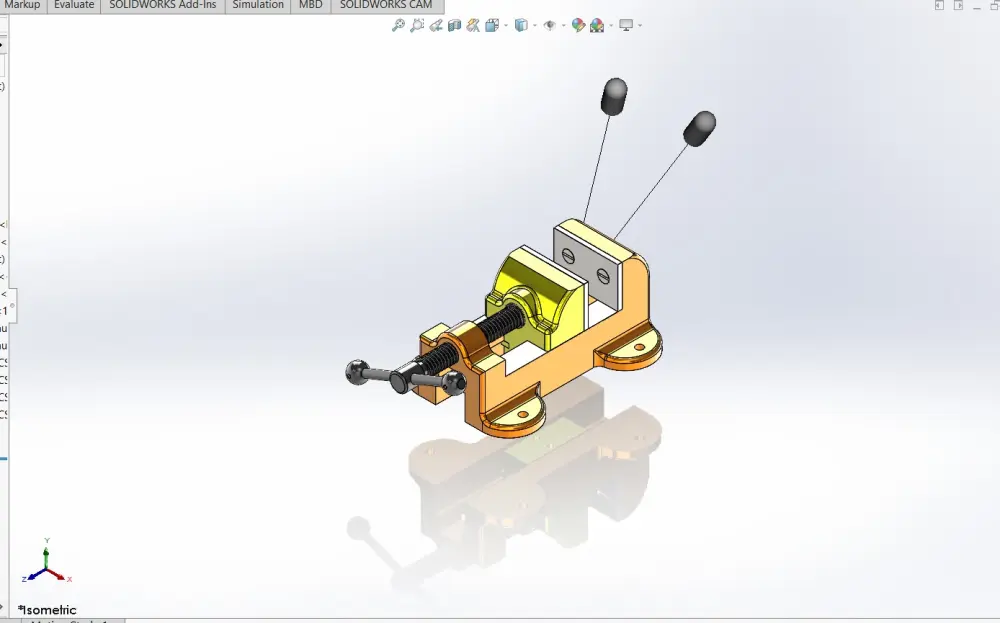Image resolution: width=1000 pixels, height=623 pixels.
Task: Expand the Display Style dropdown arrow
Action: [534, 26]
